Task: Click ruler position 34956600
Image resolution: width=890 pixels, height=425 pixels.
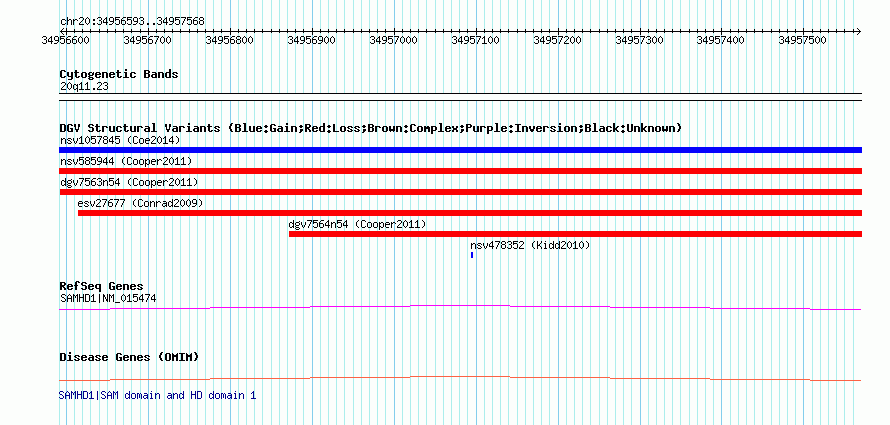Action: click(x=66, y=40)
